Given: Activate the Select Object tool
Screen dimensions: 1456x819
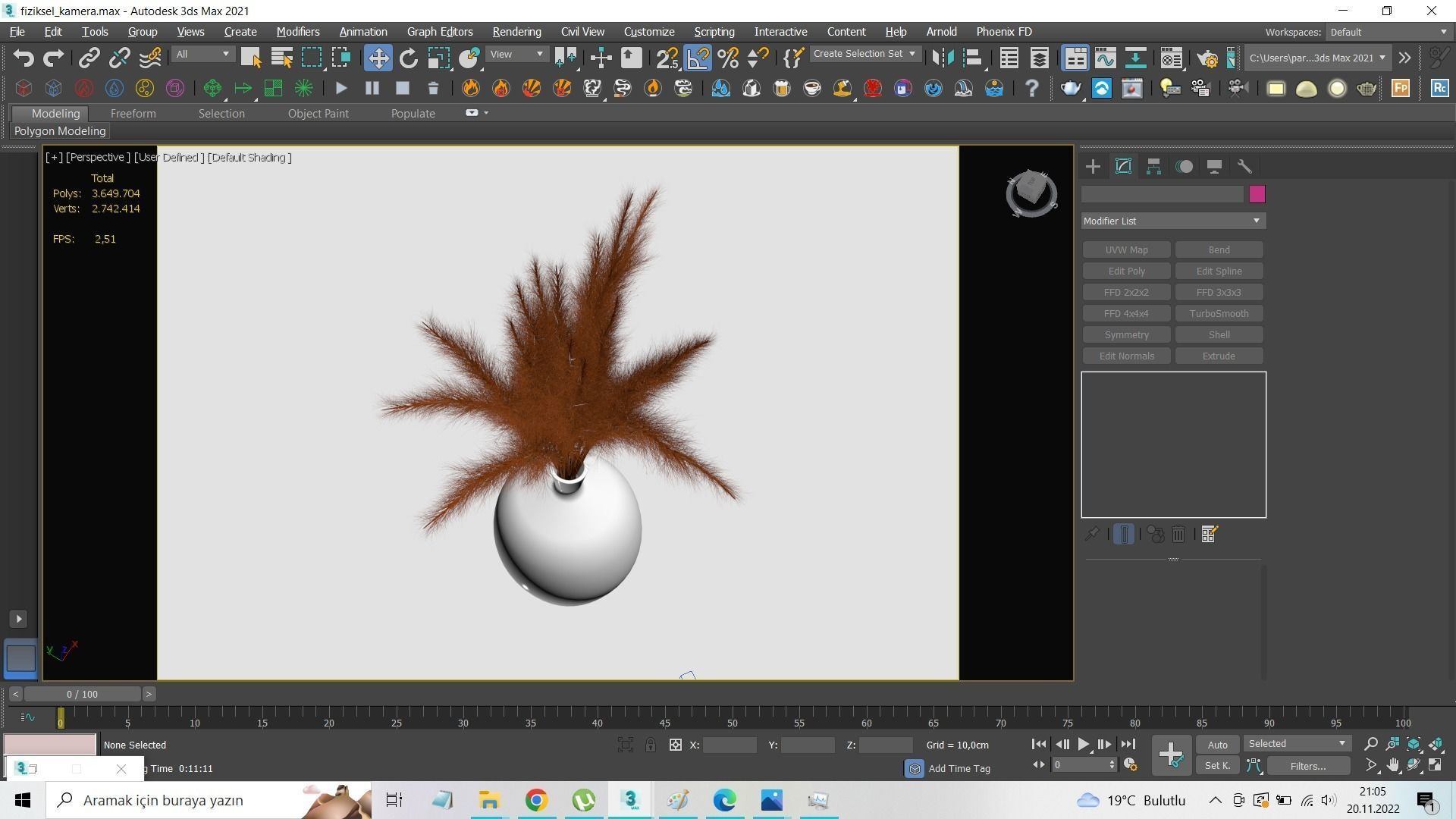Looking at the screenshot, I should click(x=250, y=58).
